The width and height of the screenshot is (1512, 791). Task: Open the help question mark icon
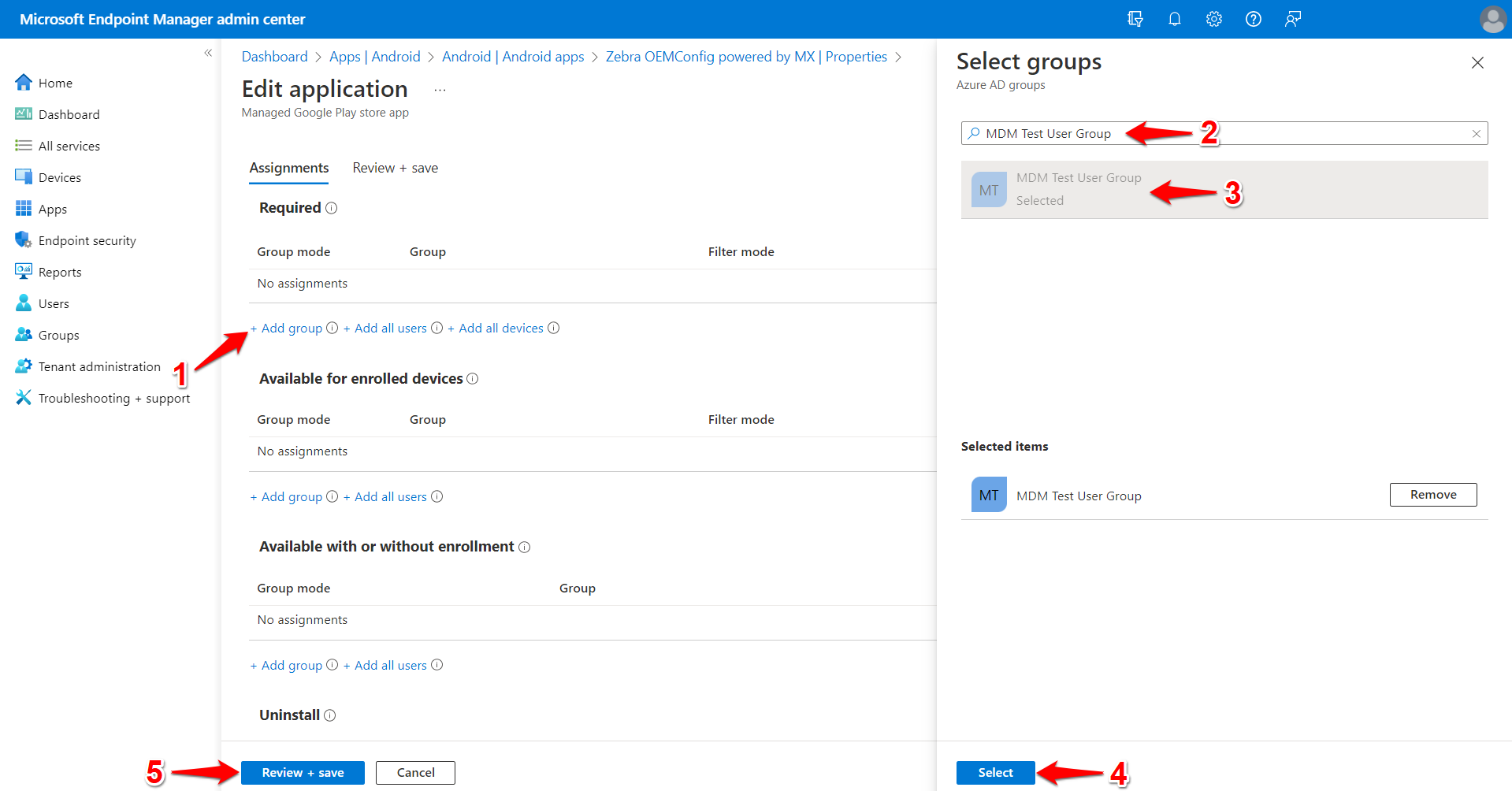click(1253, 19)
